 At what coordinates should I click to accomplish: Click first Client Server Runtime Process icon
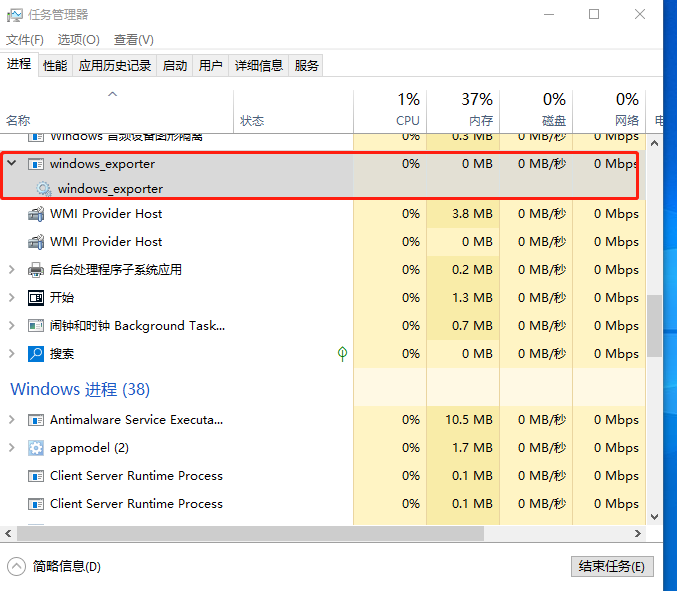point(36,476)
